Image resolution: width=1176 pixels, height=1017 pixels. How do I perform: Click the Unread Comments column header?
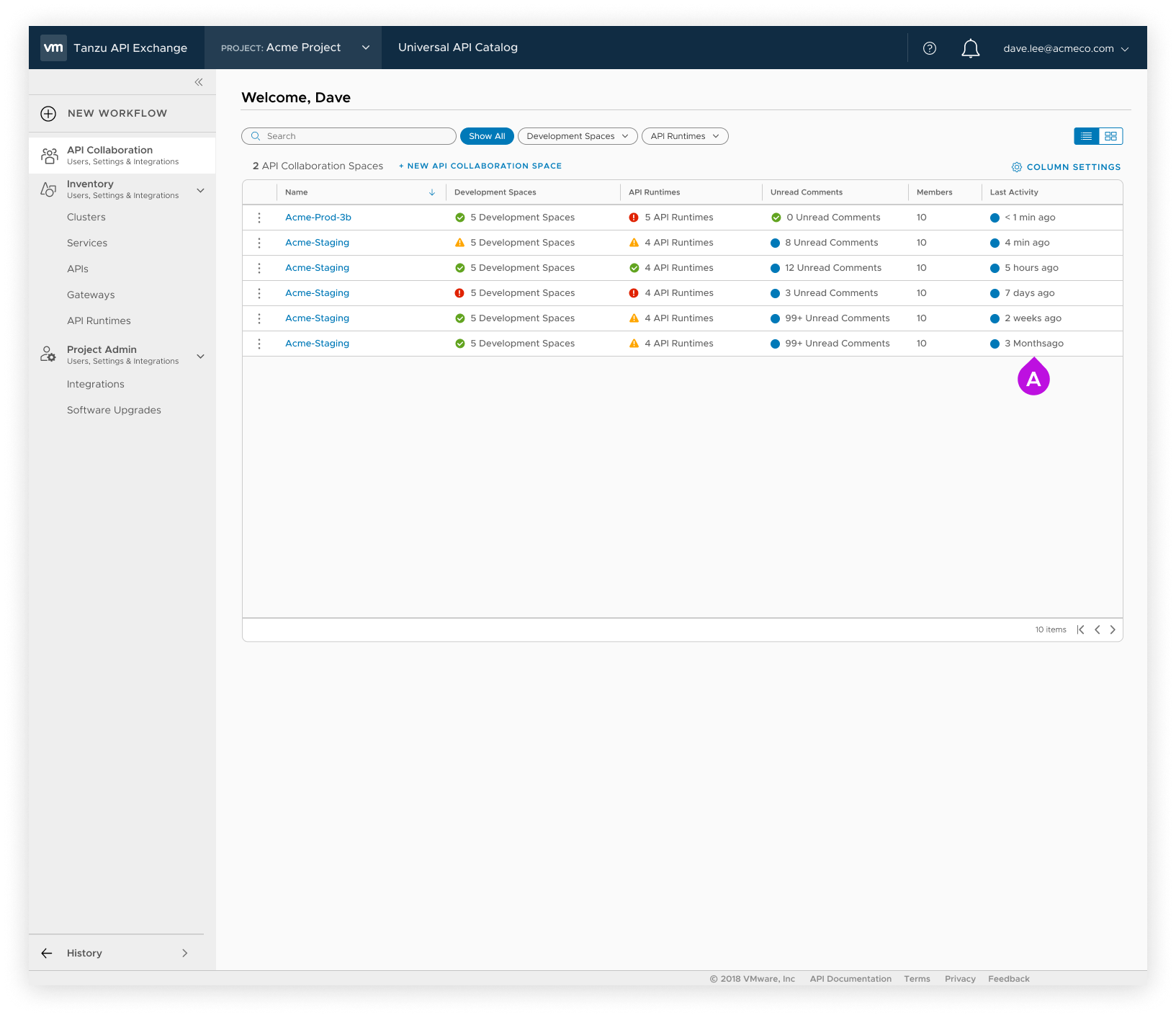tap(807, 192)
